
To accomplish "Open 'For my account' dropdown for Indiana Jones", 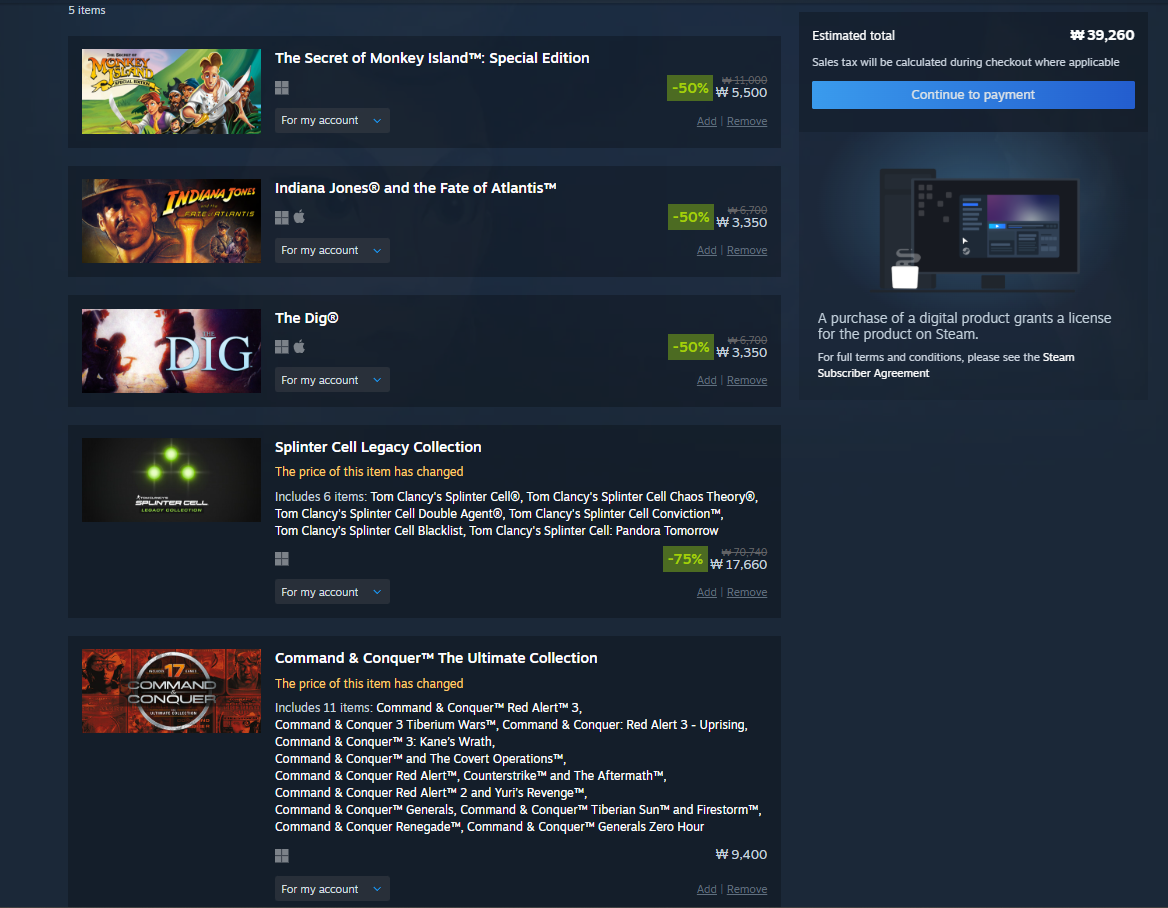I will coord(332,250).
